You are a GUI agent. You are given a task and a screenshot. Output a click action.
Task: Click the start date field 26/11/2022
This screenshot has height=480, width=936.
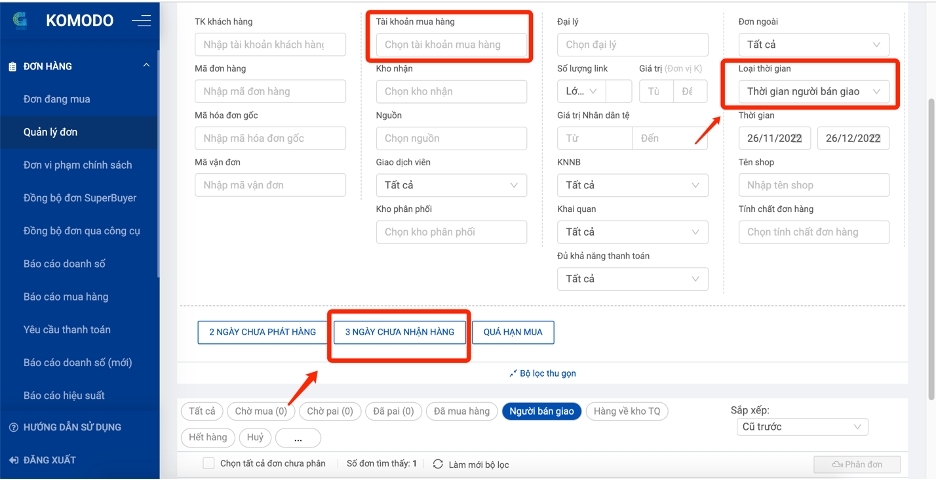773,139
